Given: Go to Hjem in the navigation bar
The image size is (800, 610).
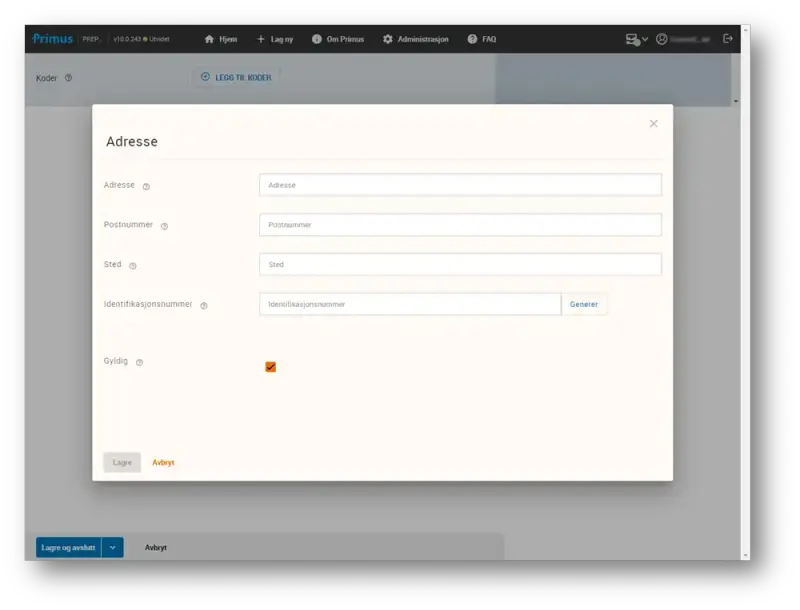Looking at the screenshot, I should pyautogui.click(x=221, y=39).
